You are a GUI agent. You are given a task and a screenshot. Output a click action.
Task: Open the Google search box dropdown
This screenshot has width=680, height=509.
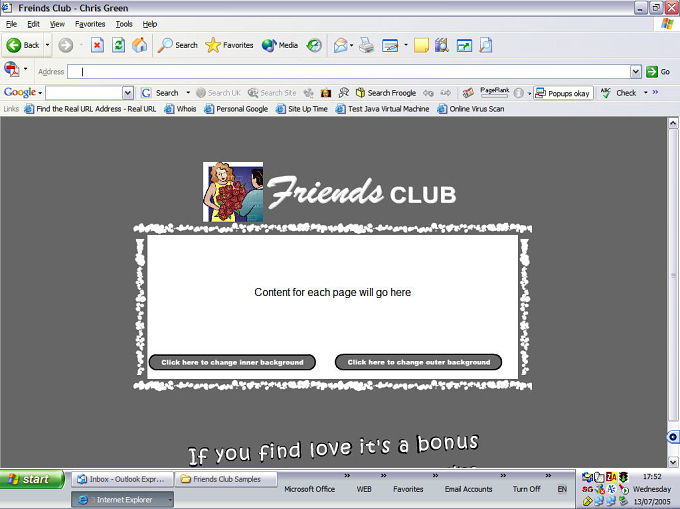[128, 93]
